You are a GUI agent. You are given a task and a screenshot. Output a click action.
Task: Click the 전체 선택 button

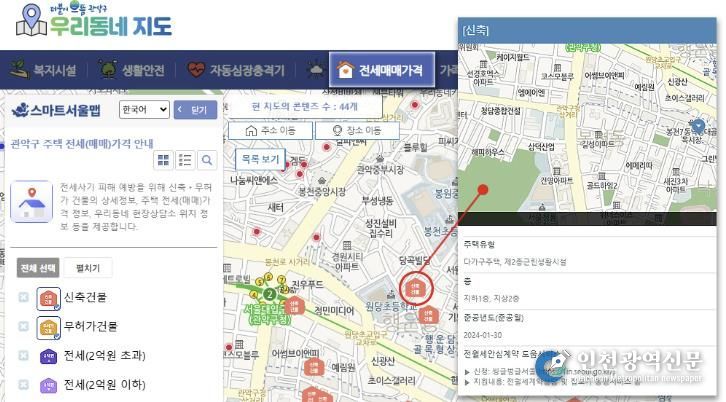pos(37,268)
